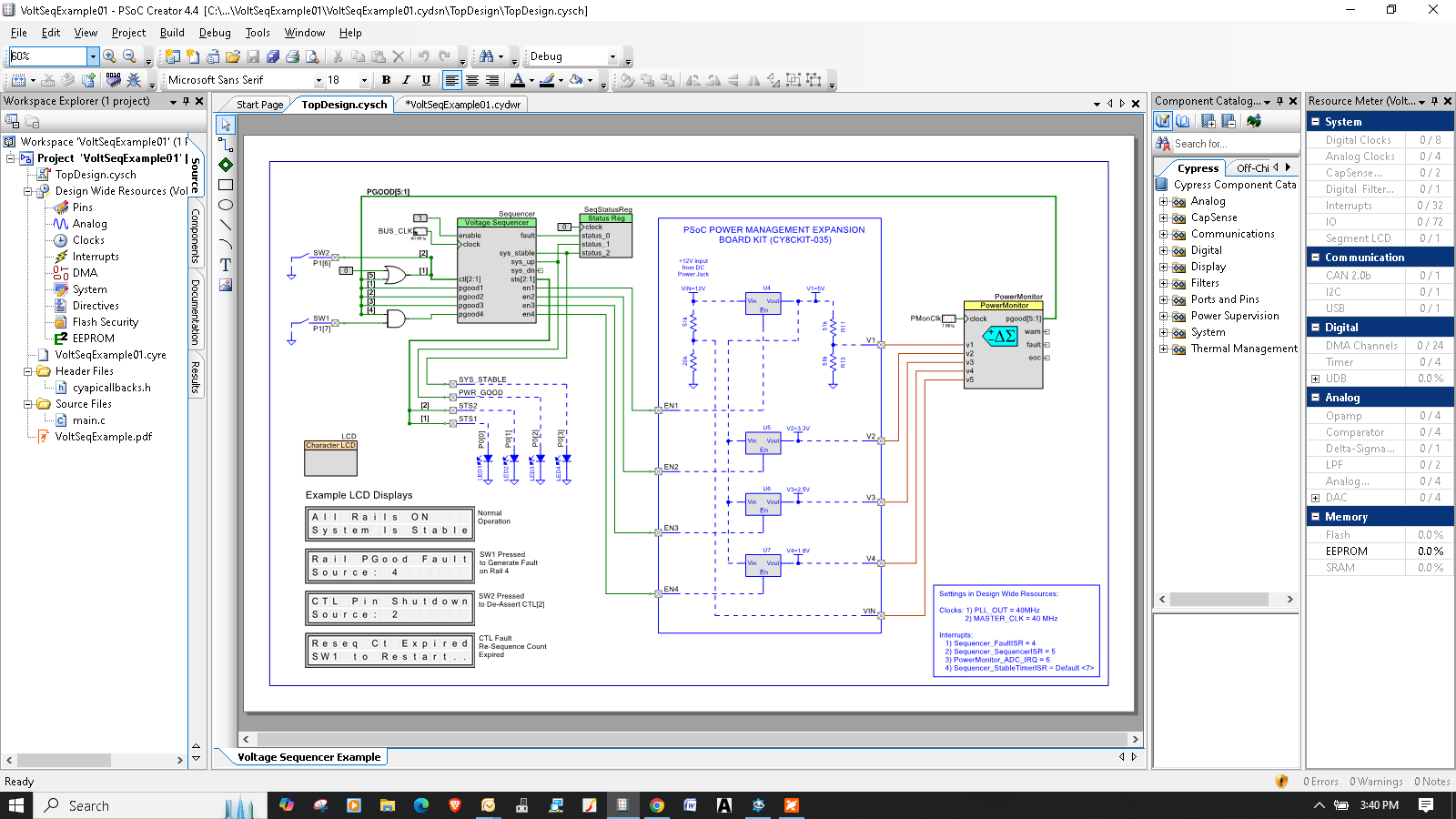Select the straight line drawing tool
The height and width of the screenshot is (819, 1456).
pos(226,225)
